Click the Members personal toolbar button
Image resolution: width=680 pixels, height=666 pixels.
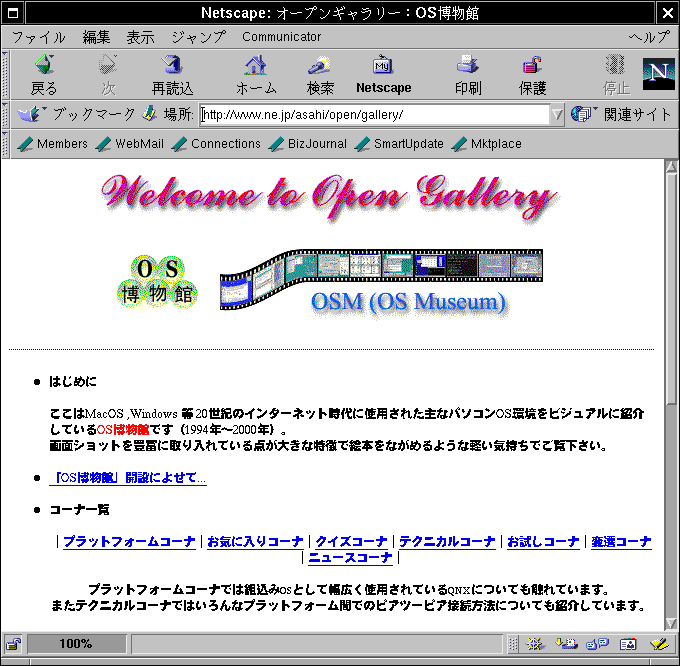tap(52, 144)
